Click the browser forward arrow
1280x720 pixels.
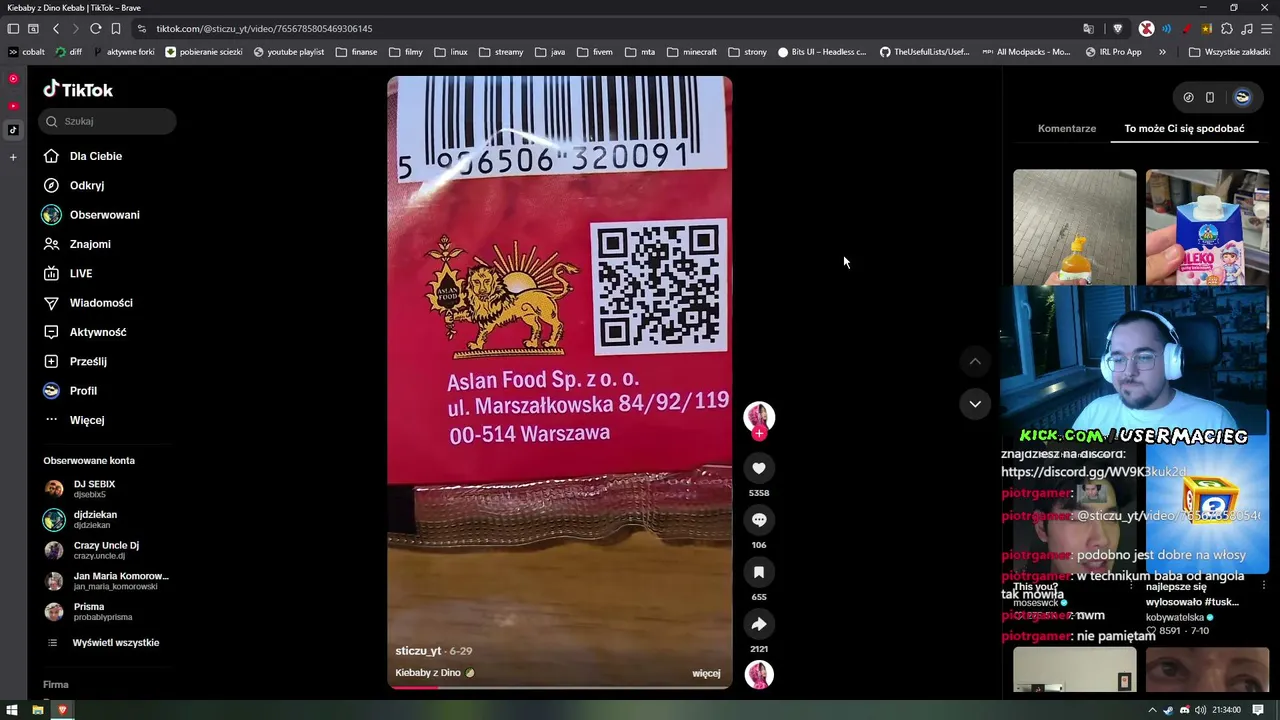click(75, 29)
